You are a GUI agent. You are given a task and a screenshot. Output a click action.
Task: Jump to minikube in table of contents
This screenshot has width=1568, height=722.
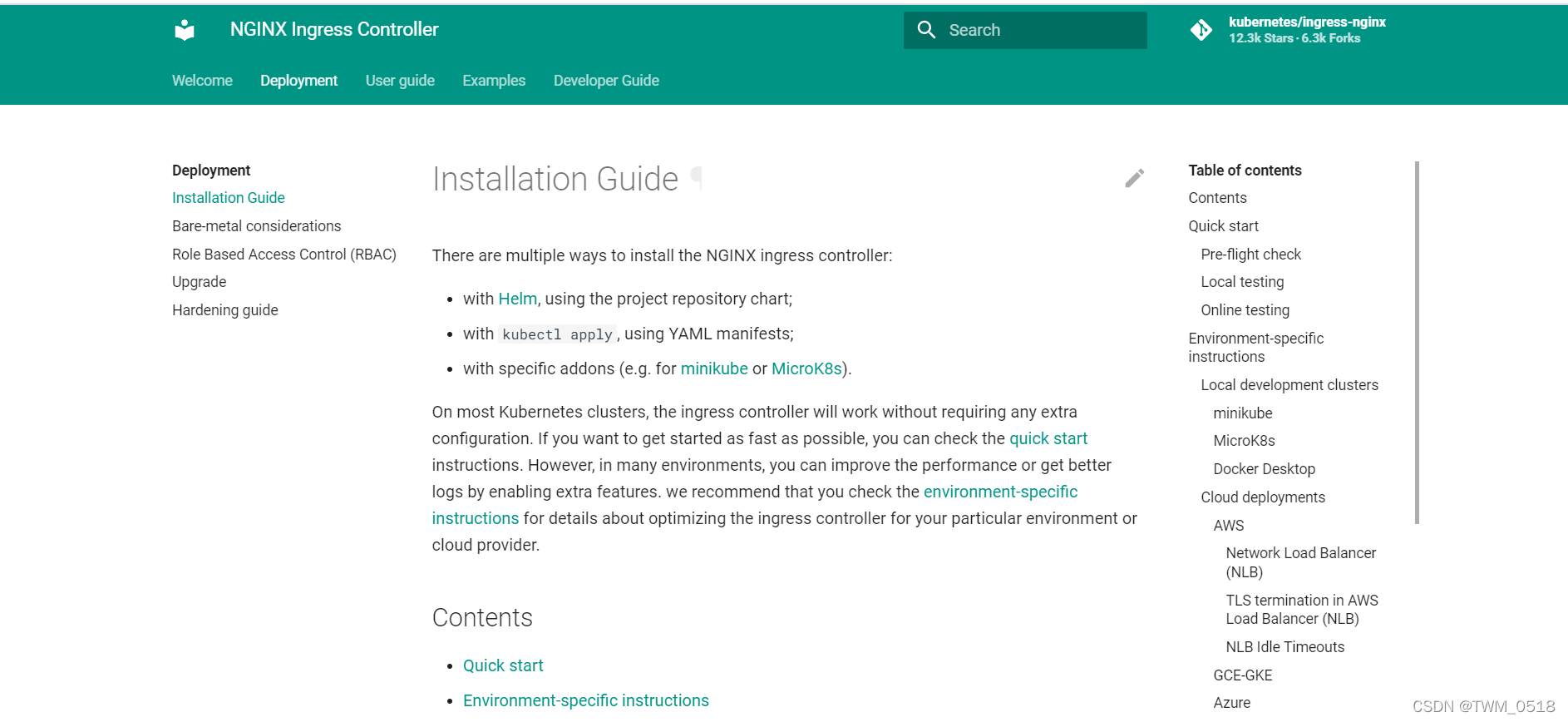pyautogui.click(x=1243, y=413)
